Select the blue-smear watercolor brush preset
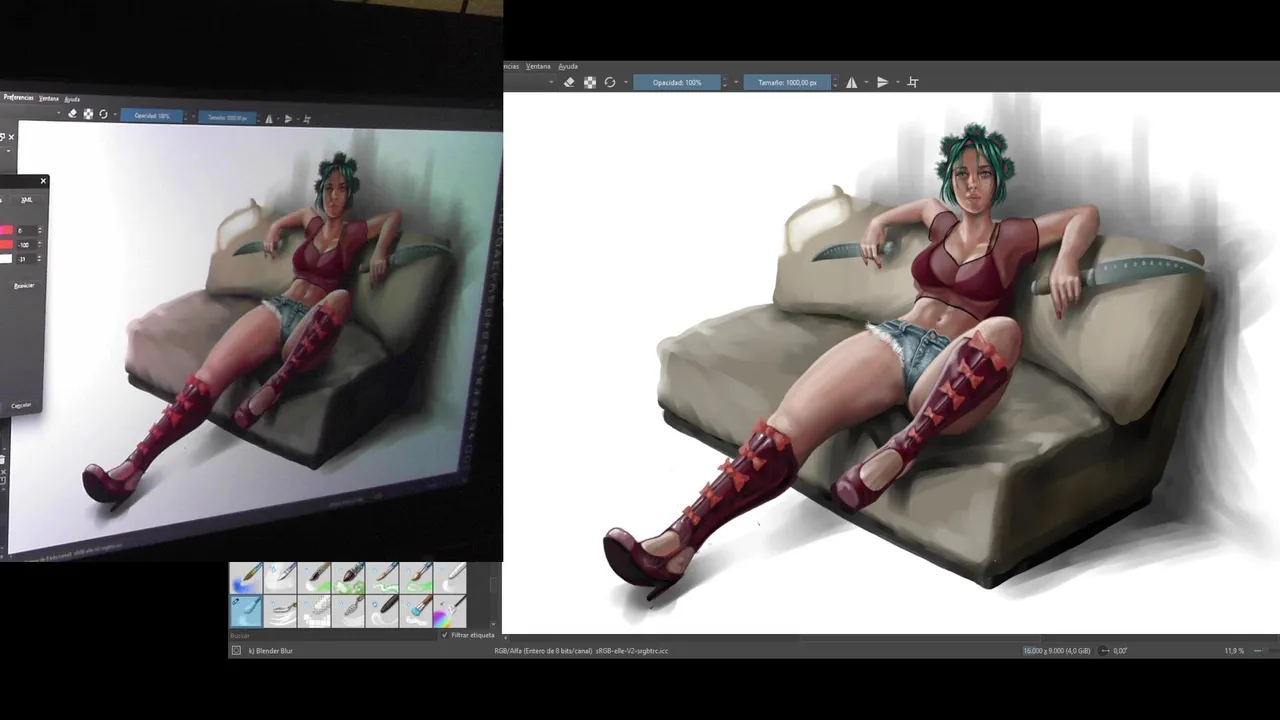The image size is (1280, 720). [246, 578]
